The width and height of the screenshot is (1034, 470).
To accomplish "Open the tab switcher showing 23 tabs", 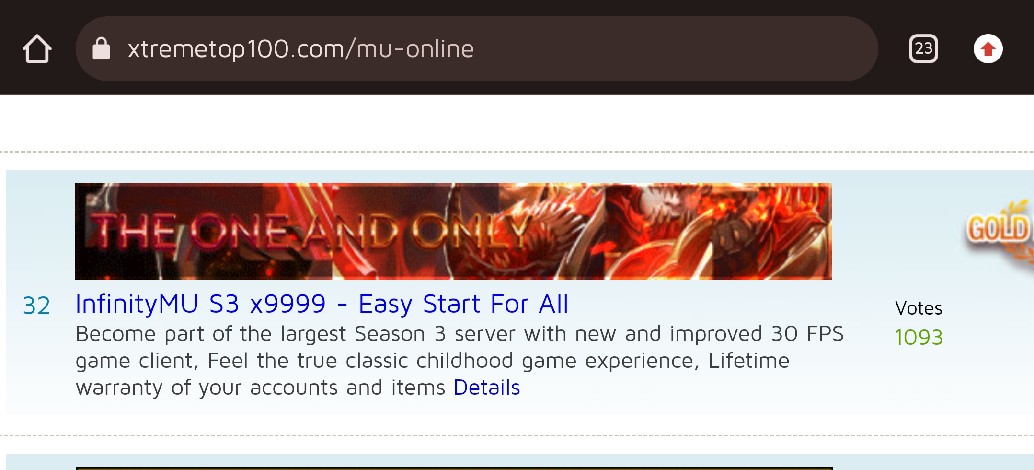I will [923, 49].
